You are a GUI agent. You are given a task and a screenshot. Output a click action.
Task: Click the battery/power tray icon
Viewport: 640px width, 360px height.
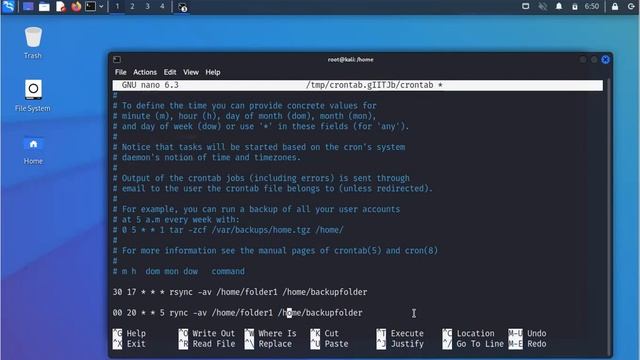click(x=575, y=7)
